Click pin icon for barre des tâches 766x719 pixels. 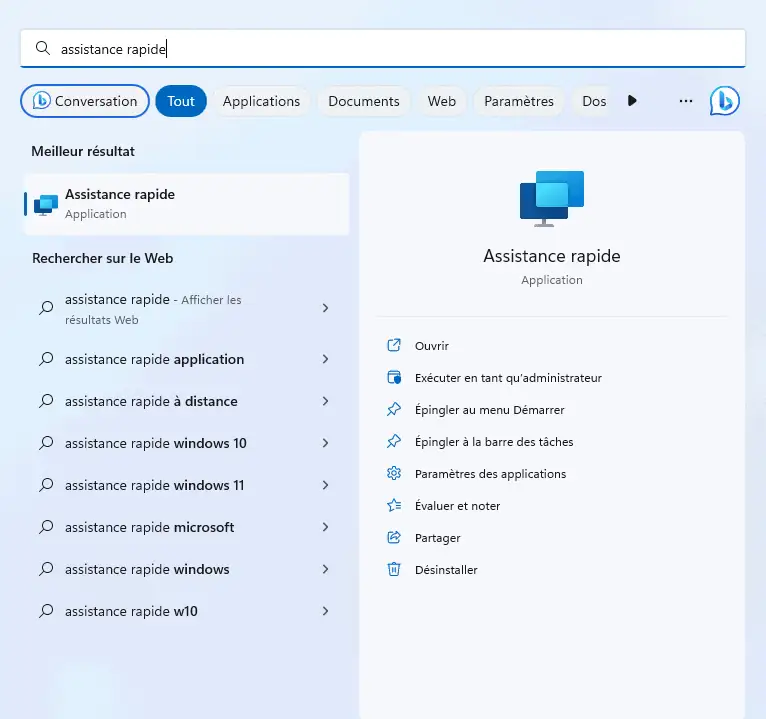(x=394, y=442)
